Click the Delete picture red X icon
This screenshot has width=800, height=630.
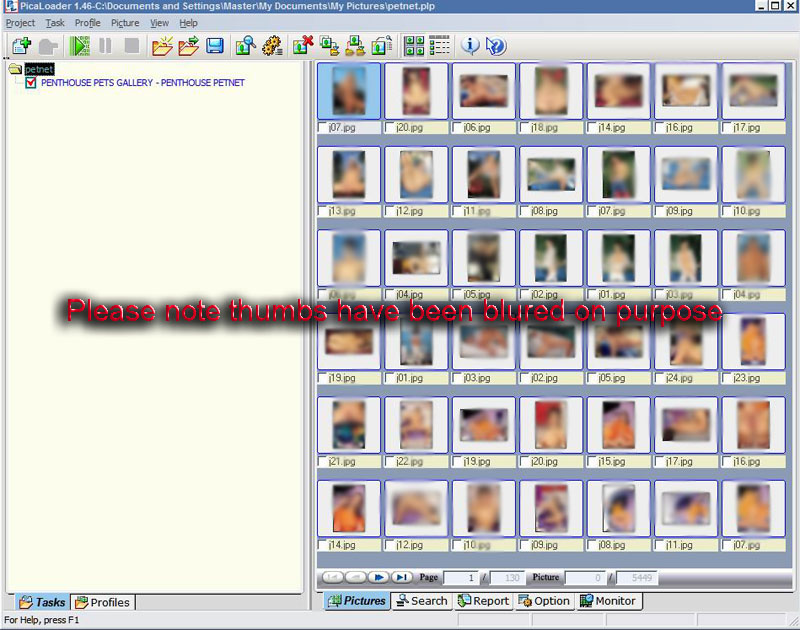tap(303, 46)
